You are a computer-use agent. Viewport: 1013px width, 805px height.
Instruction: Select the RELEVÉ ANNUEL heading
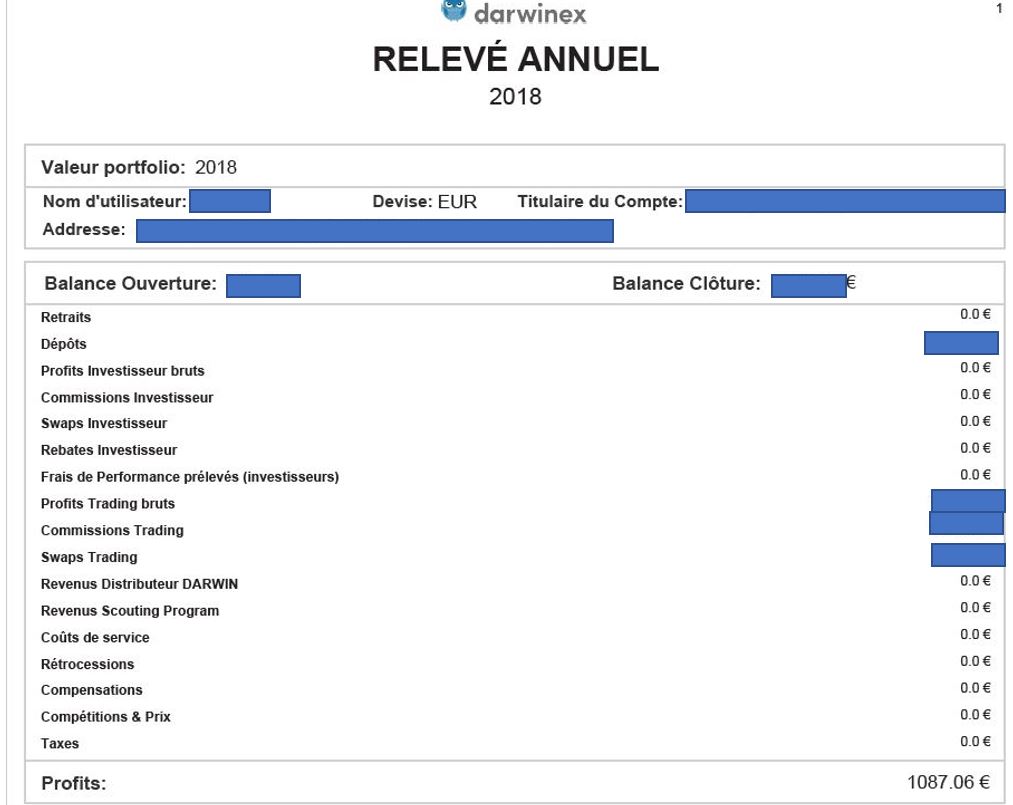point(516,58)
